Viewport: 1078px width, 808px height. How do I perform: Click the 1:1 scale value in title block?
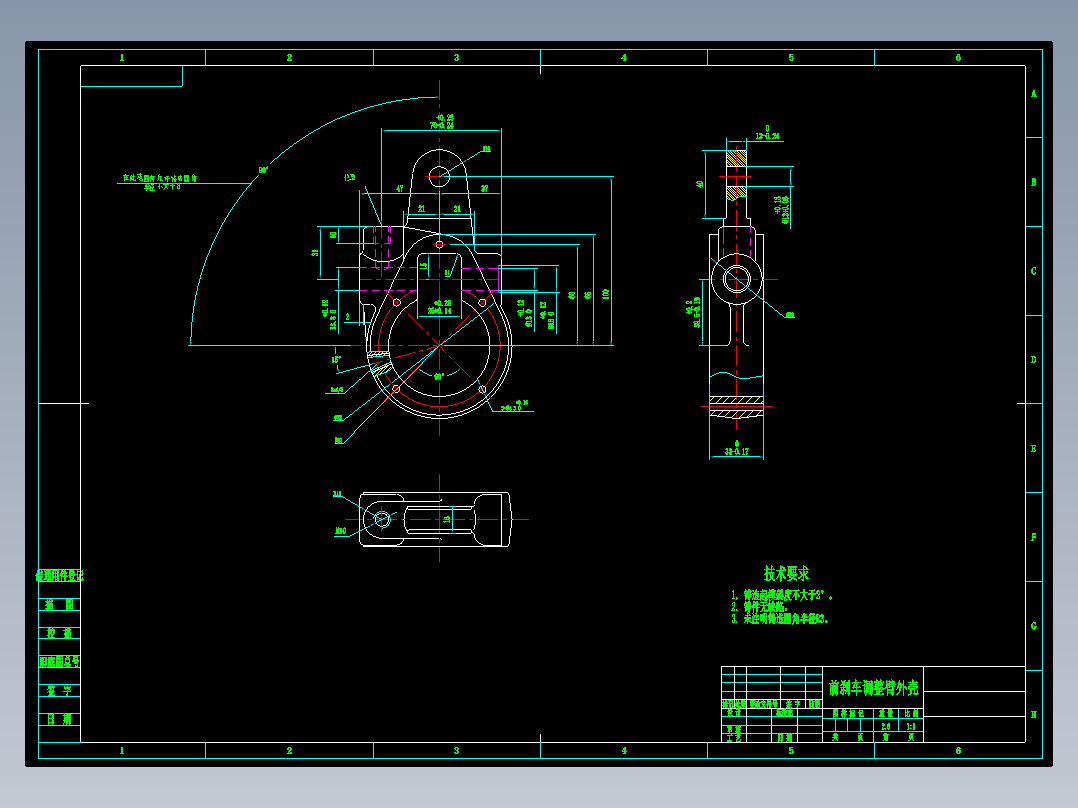point(911,726)
